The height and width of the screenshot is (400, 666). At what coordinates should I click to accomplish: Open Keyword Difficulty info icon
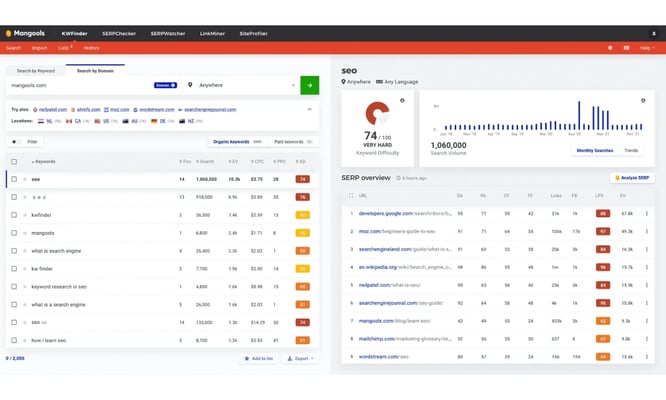(x=402, y=101)
